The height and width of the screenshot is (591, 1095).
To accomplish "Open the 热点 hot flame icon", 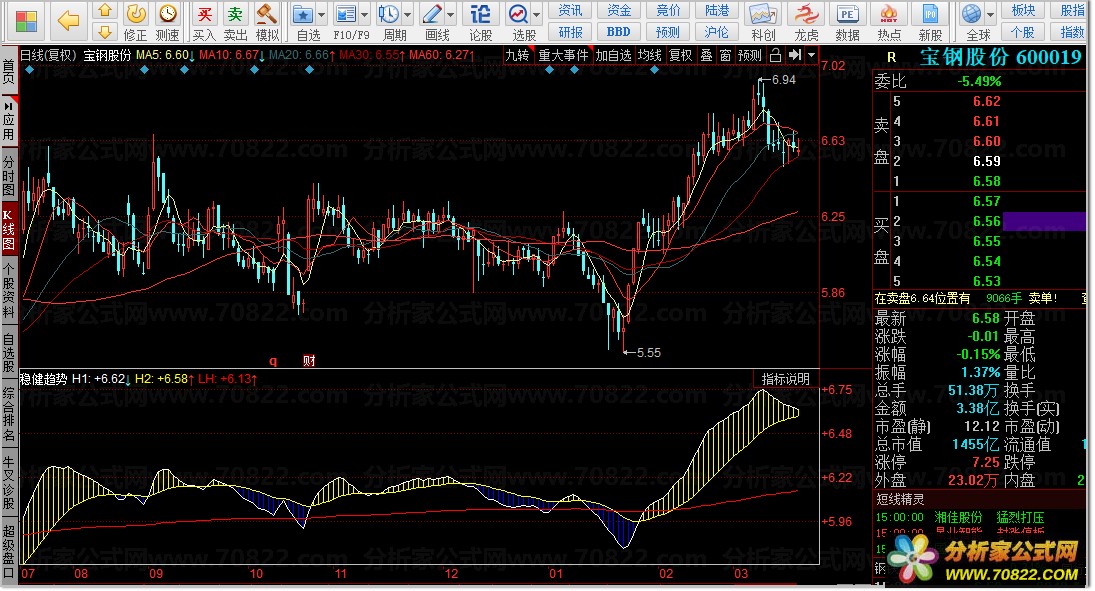I will click(x=889, y=15).
